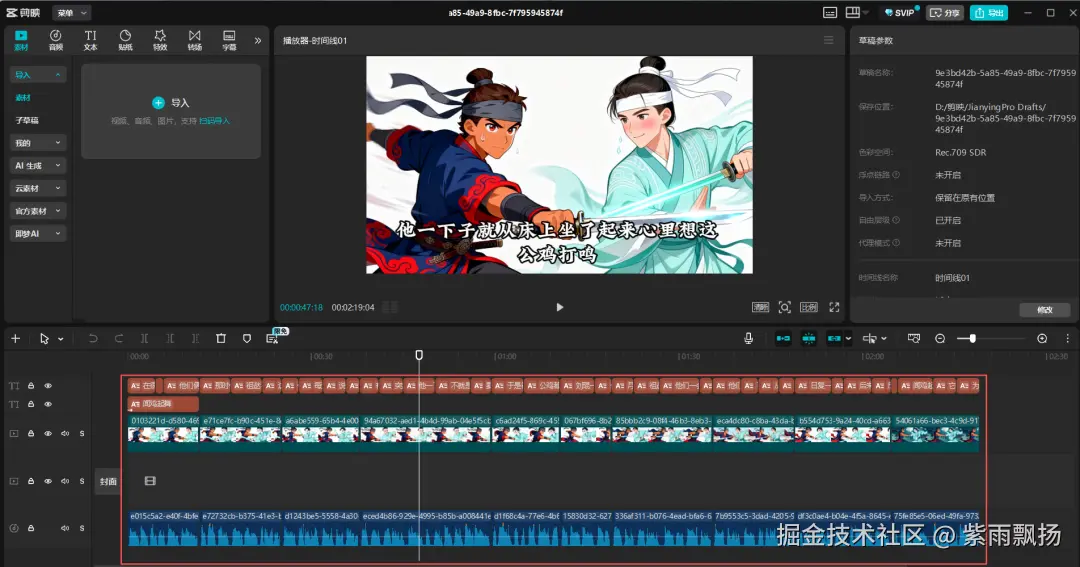Toggle timeline auto snapping
The width and height of the screenshot is (1080, 567).
pos(809,338)
